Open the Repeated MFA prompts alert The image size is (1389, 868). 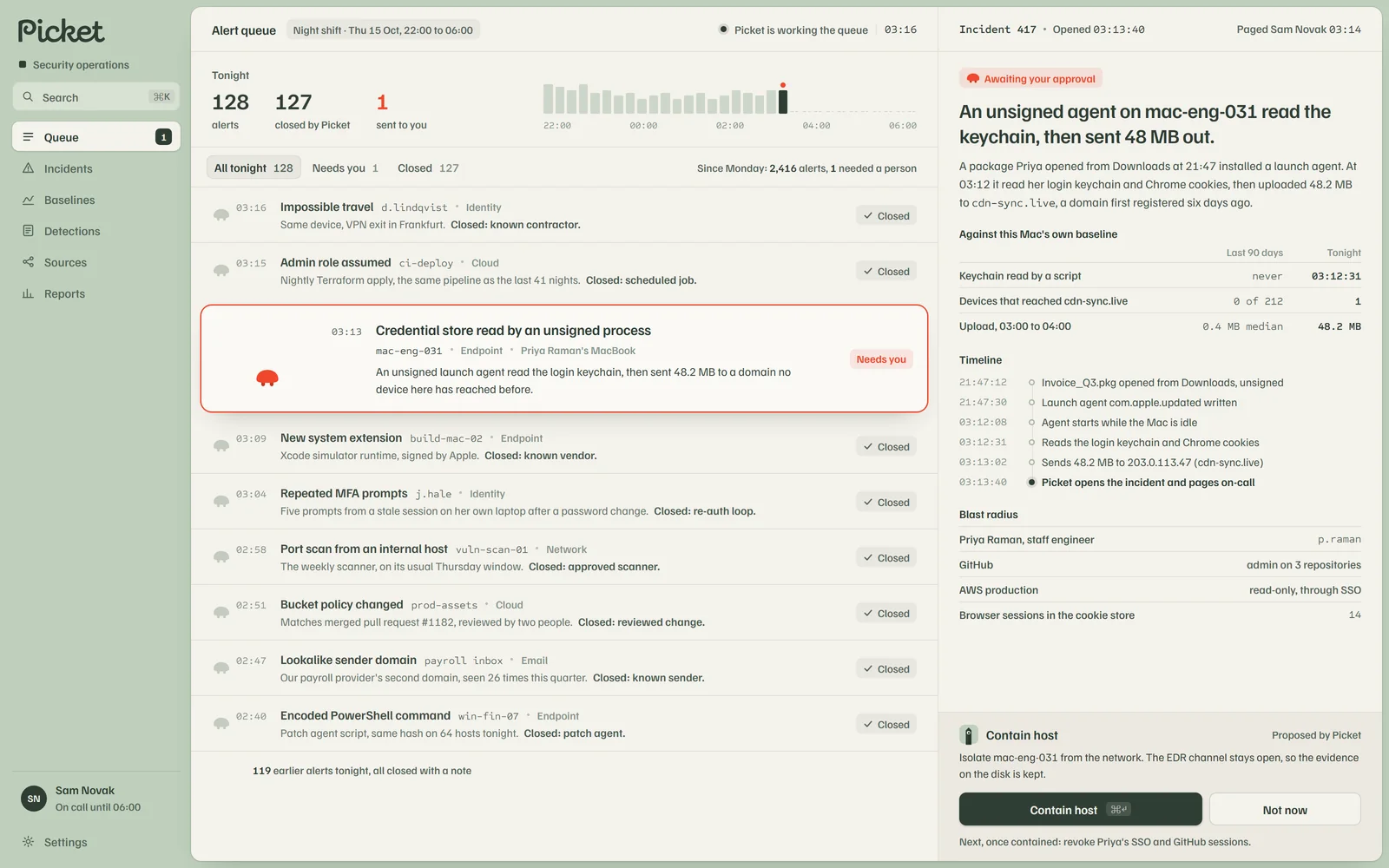point(564,502)
